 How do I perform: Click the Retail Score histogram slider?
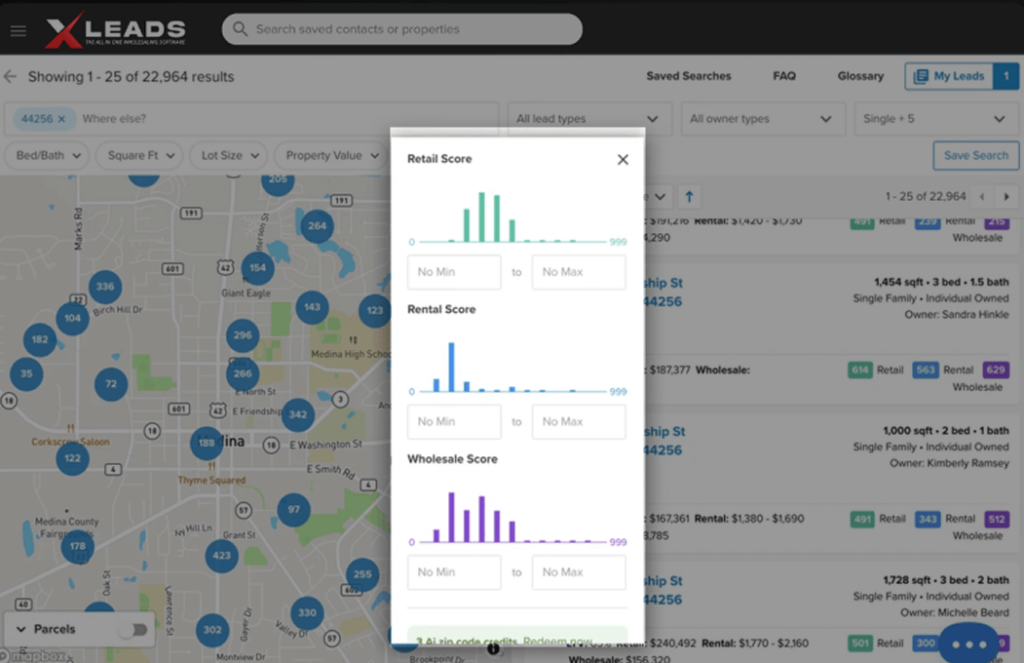click(517, 242)
